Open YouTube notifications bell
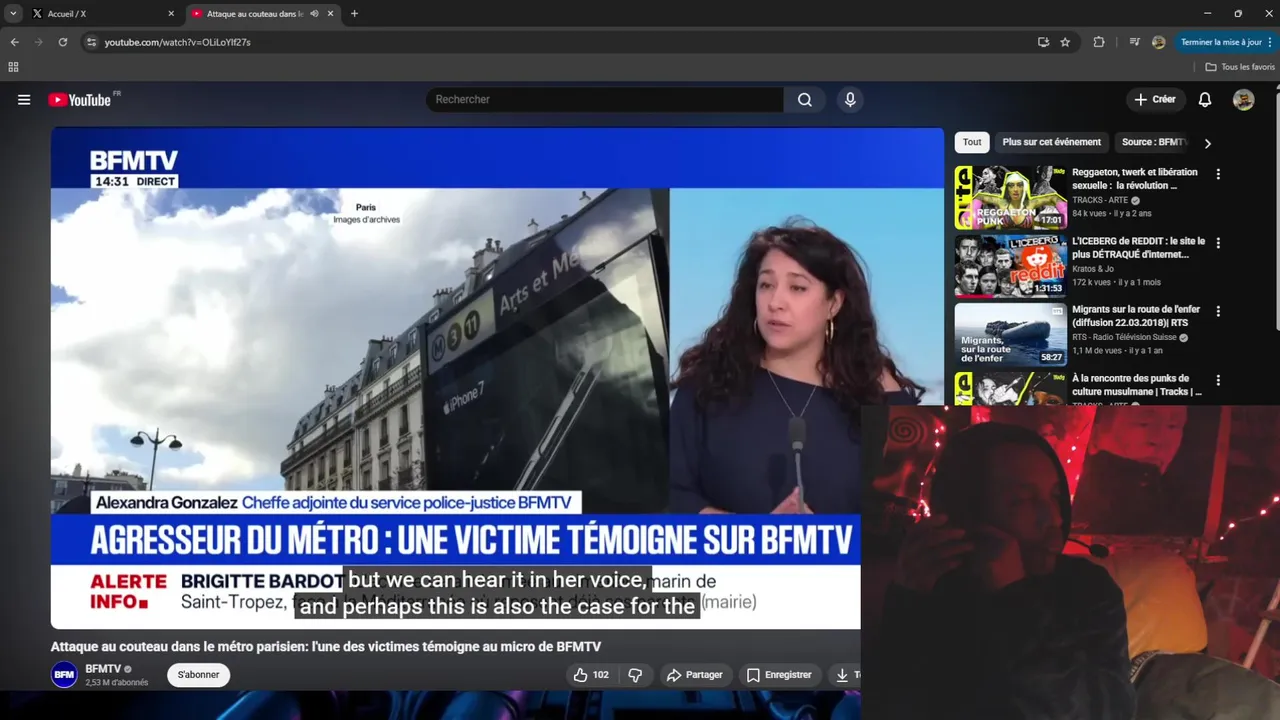Viewport: 1280px width, 720px height. pyautogui.click(x=1205, y=100)
